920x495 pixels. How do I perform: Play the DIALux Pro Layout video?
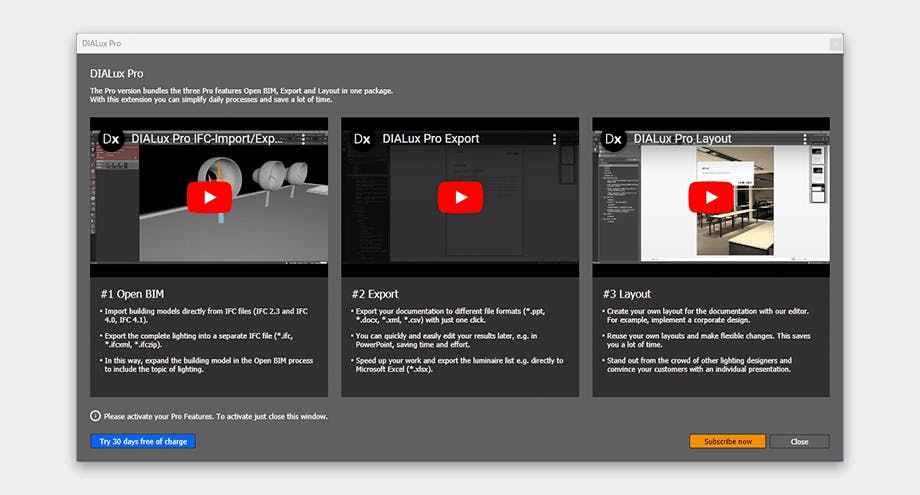click(x=711, y=198)
